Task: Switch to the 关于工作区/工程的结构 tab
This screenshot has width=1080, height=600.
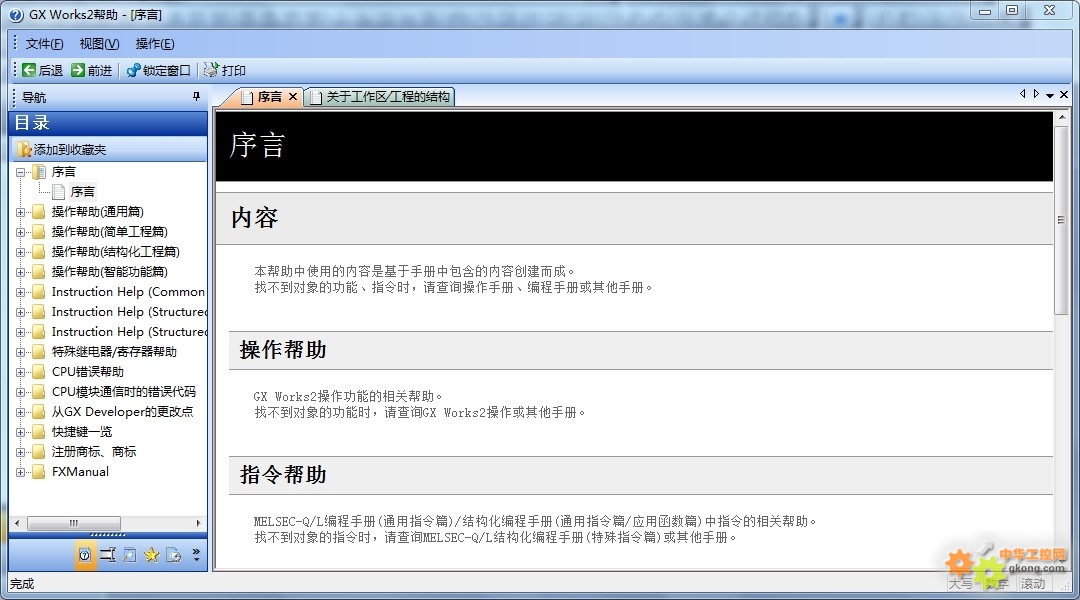Action: (380, 97)
